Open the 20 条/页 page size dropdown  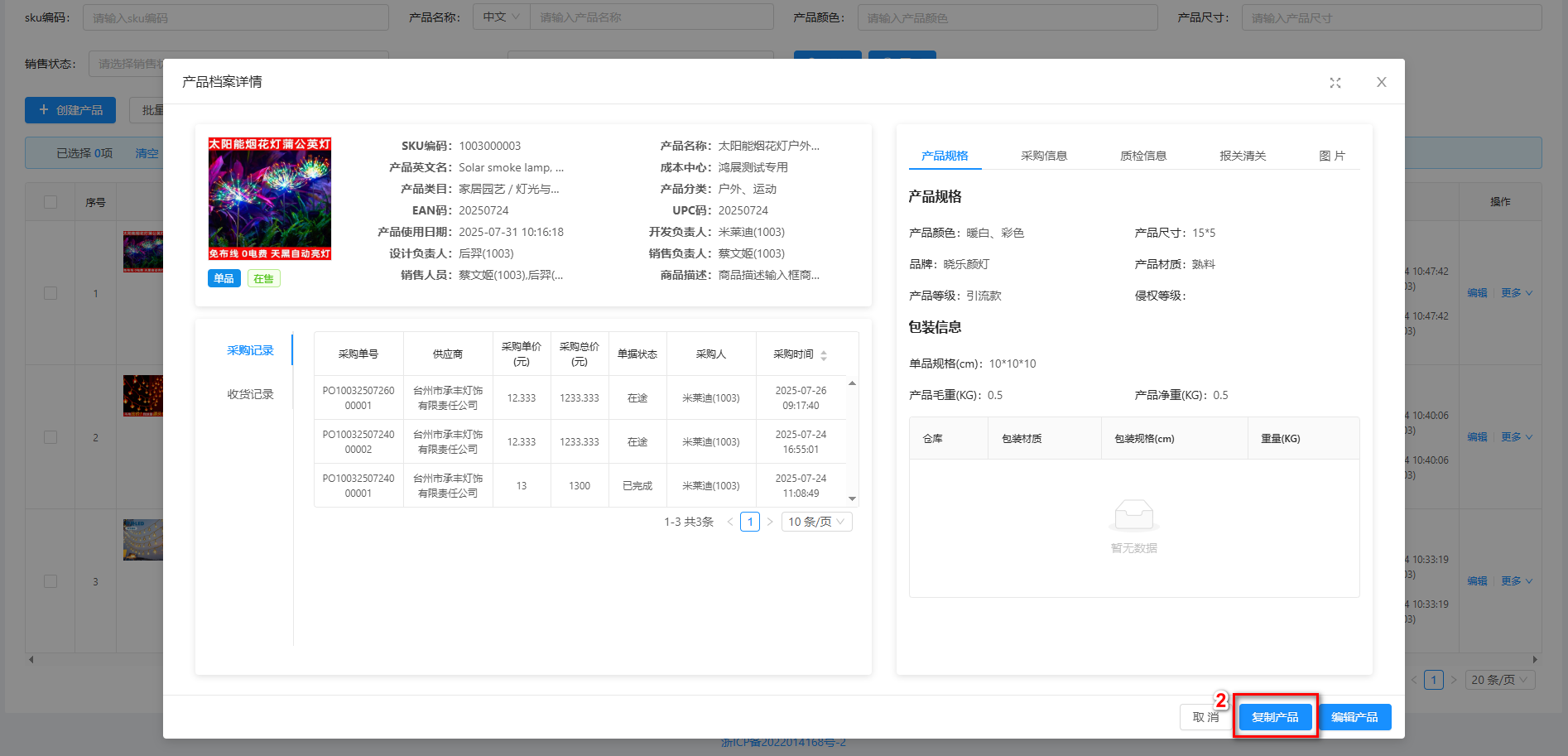pyautogui.click(x=1499, y=680)
